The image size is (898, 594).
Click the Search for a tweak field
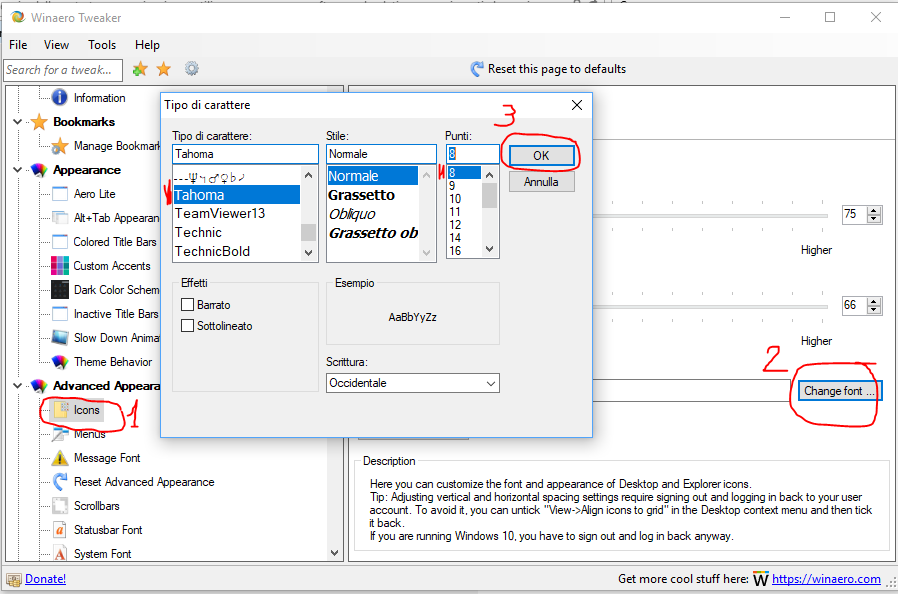tap(62, 70)
